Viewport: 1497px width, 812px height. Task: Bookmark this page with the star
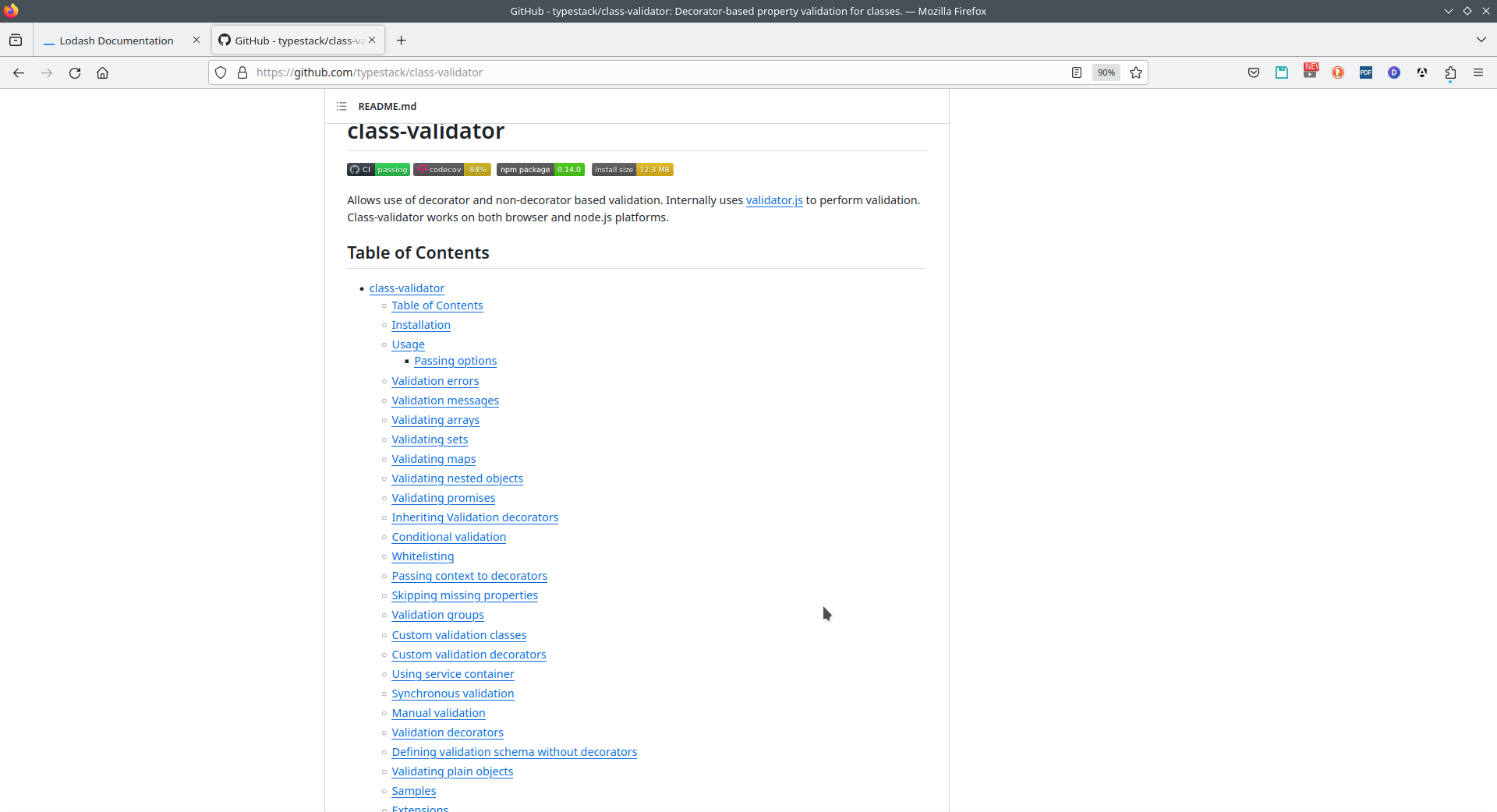tap(1136, 72)
